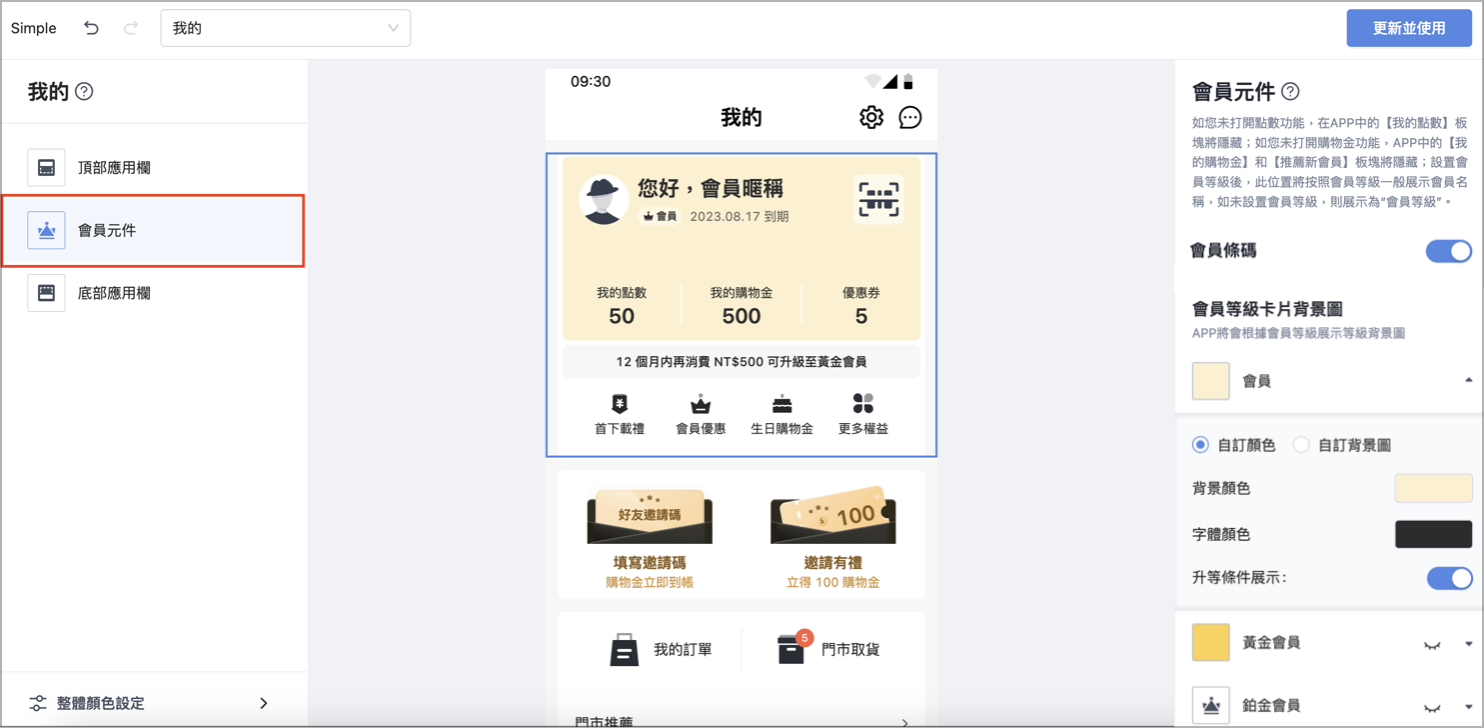Click the settings gear in phone preview
The width and height of the screenshot is (1484, 728).
871,117
